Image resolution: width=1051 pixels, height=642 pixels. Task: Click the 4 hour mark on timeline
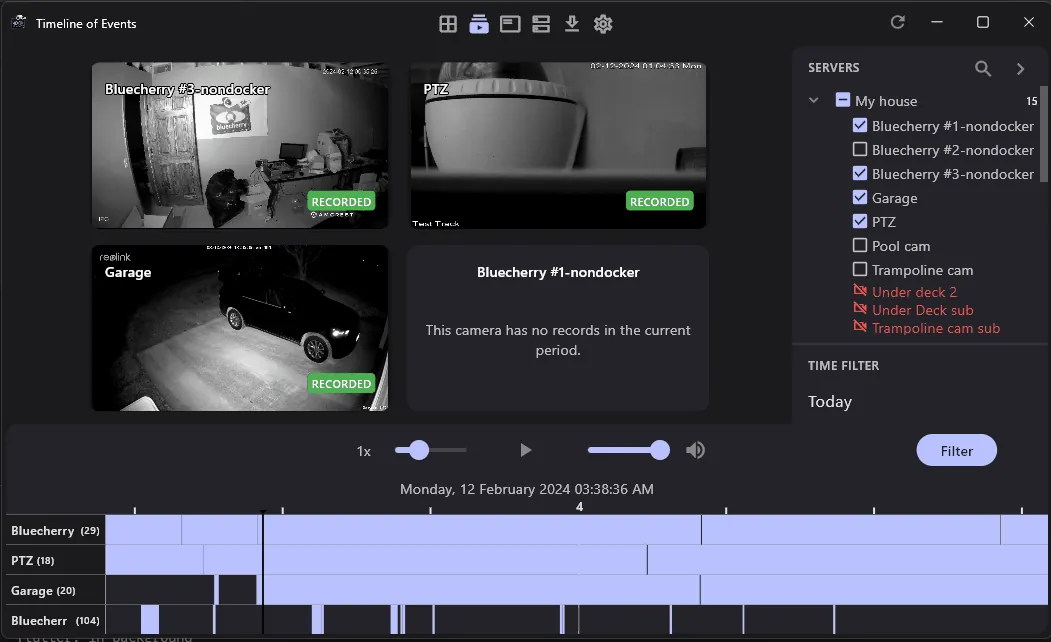point(579,507)
